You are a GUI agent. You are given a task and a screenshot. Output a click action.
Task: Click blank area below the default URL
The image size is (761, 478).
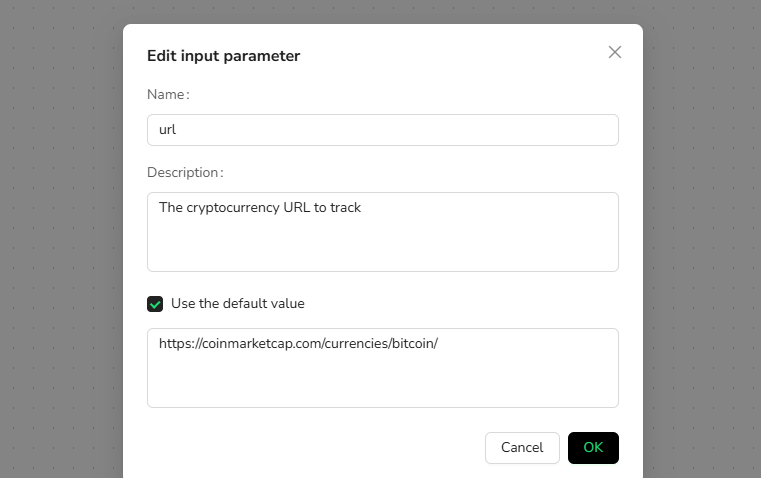tap(382, 385)
